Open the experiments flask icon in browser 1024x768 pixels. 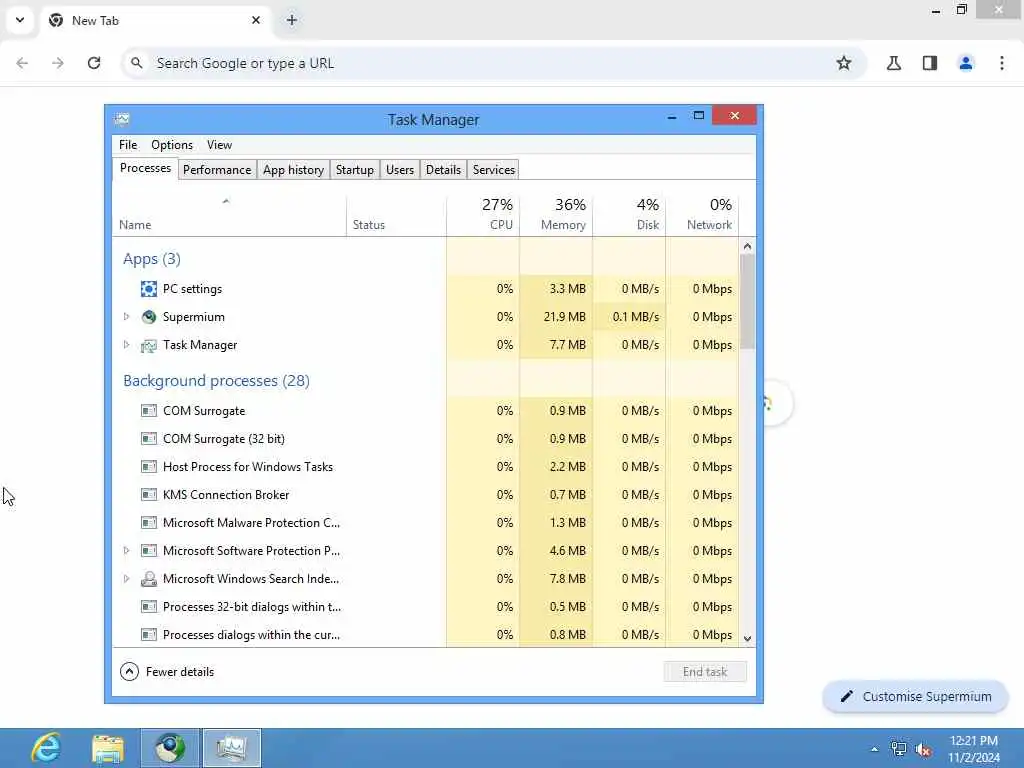[x=894, y=63]
